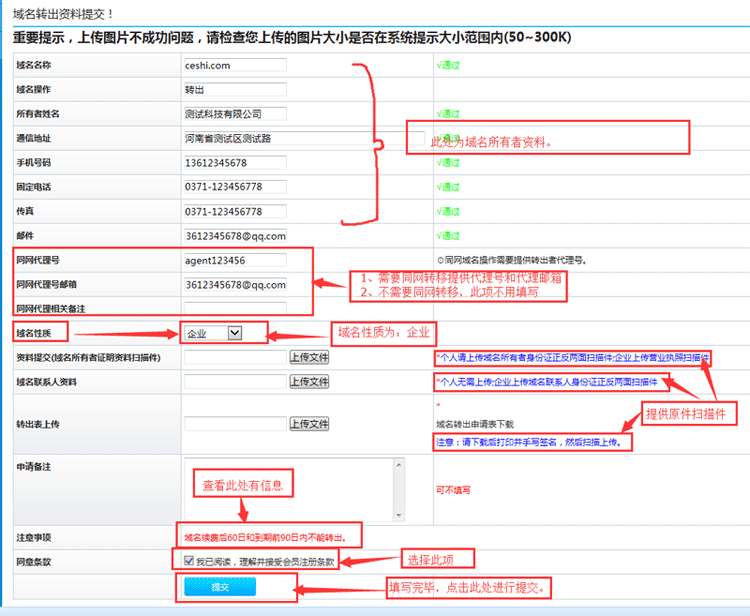Screen dimensions: 750x616
Task: Click 上传文件 button in the 转出表上传 row
Action: (x=309, y=424)
